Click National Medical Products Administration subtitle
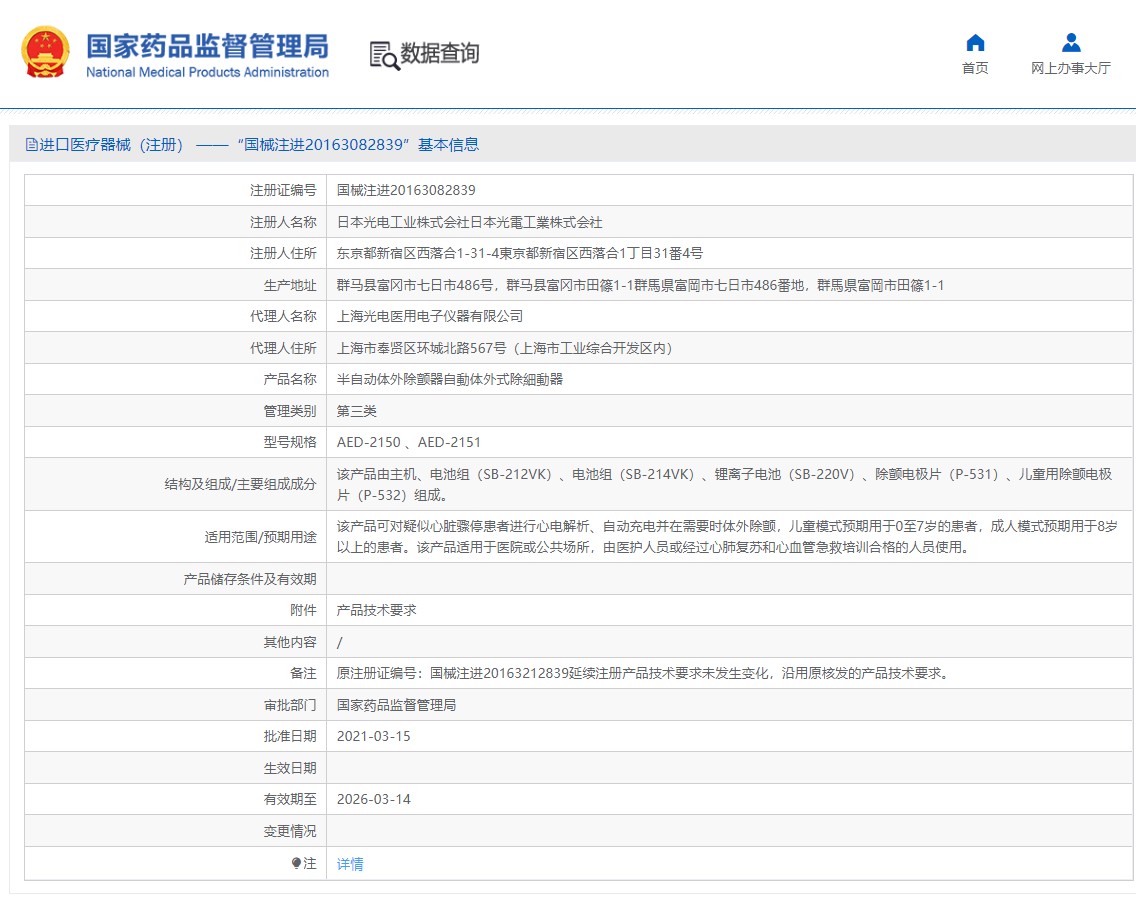 [x=207, y=72]
